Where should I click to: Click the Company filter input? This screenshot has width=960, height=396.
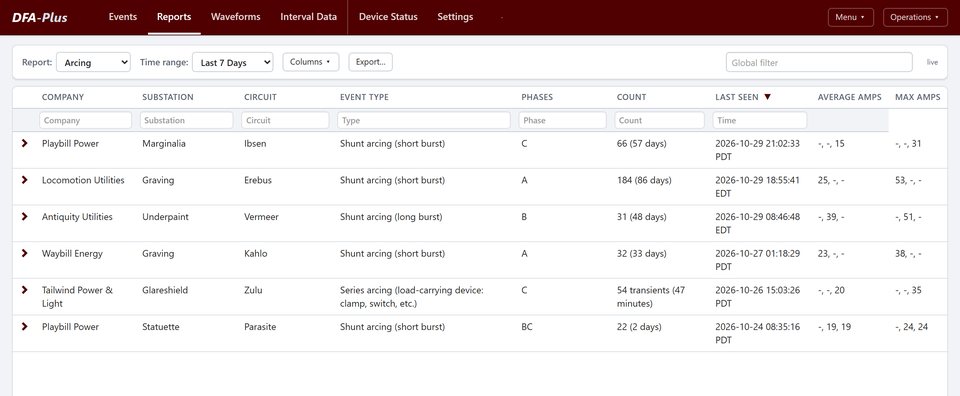click(x=85, y=121)
